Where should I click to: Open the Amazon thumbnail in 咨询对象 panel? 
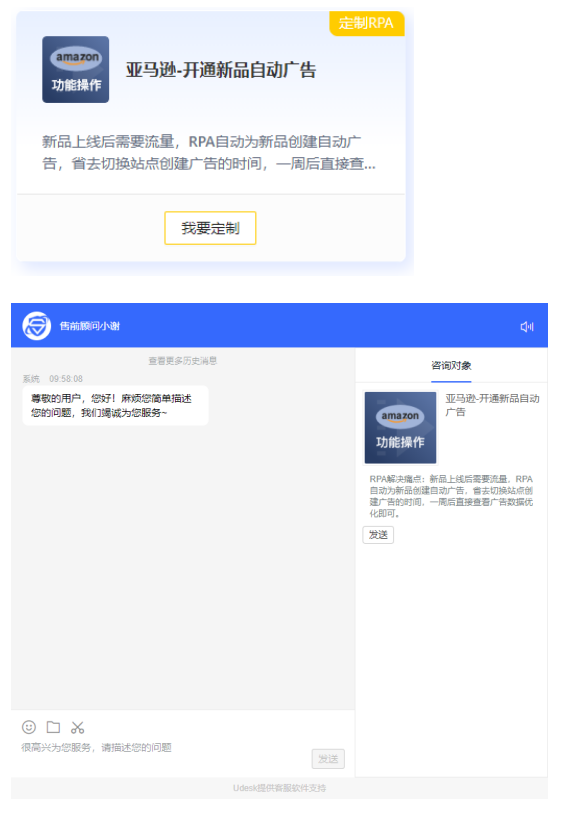point(400,427)
